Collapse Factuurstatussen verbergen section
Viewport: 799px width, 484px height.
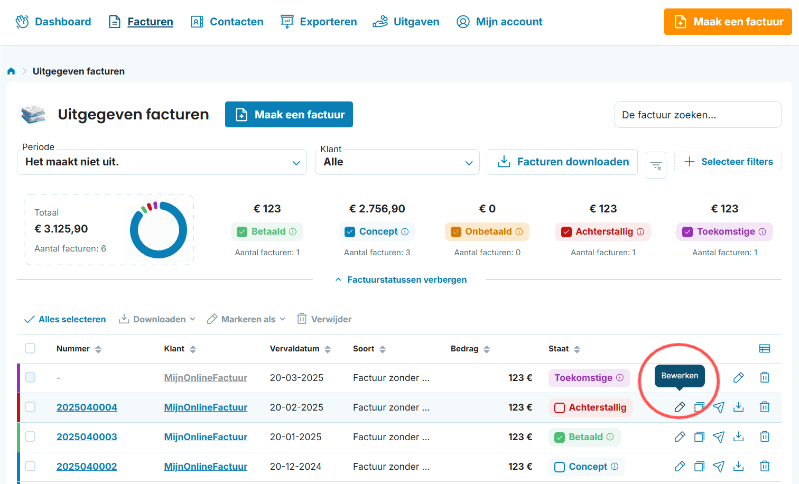point(401,280)
